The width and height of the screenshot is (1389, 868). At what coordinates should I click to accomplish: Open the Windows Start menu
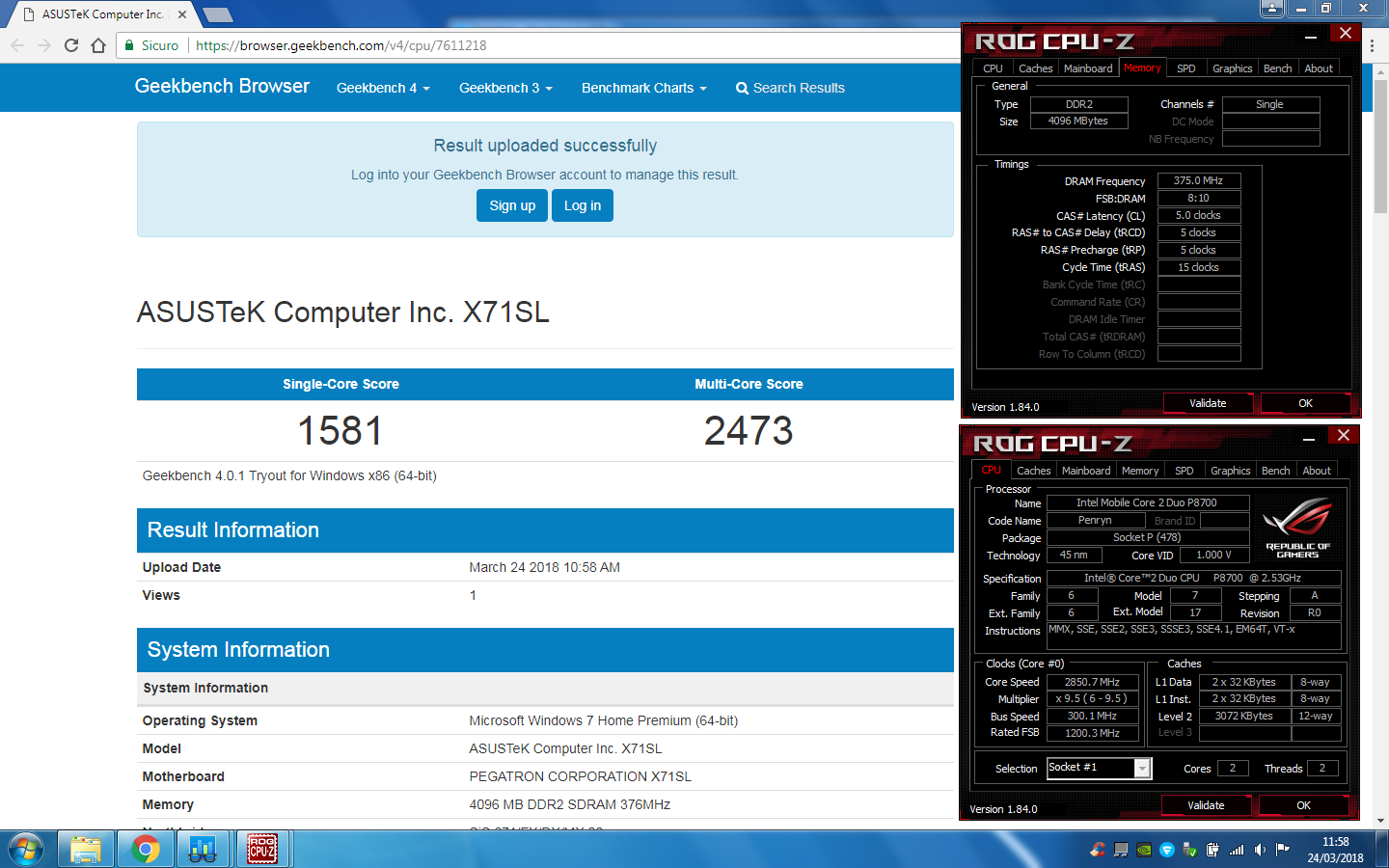(26, 850)
